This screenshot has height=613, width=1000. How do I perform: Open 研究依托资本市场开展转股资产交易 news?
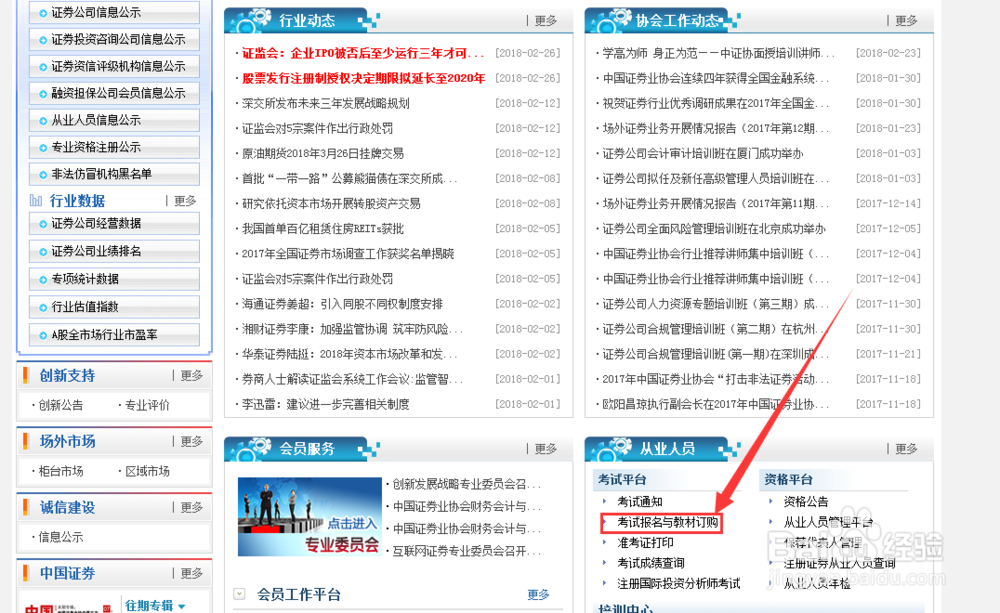(x=331, y=203)
